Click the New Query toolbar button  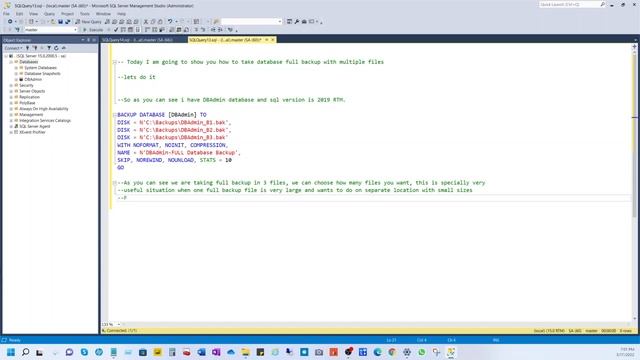pos(88,22)
